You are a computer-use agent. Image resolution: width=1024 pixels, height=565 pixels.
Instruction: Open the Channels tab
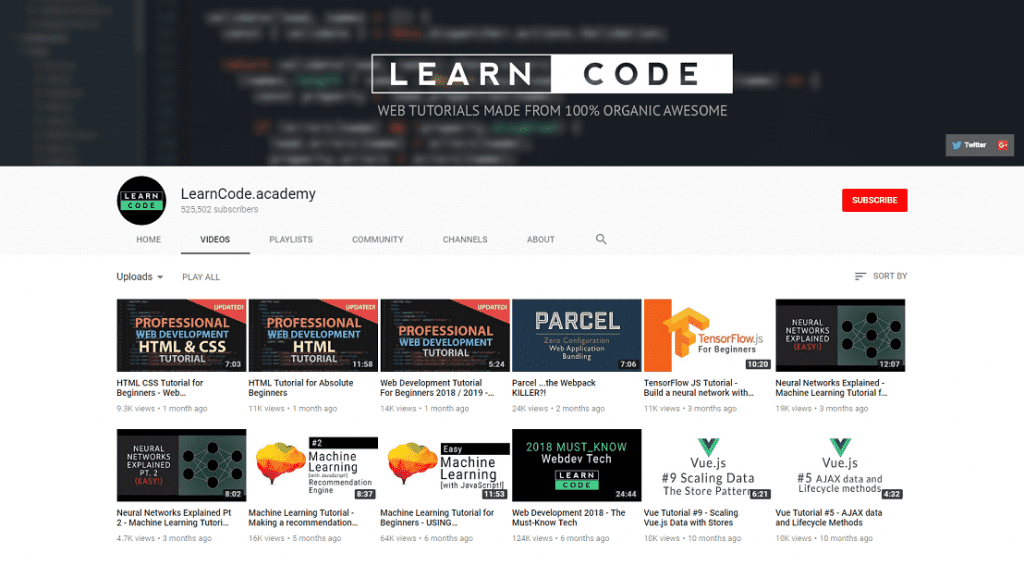pos(465,240)
